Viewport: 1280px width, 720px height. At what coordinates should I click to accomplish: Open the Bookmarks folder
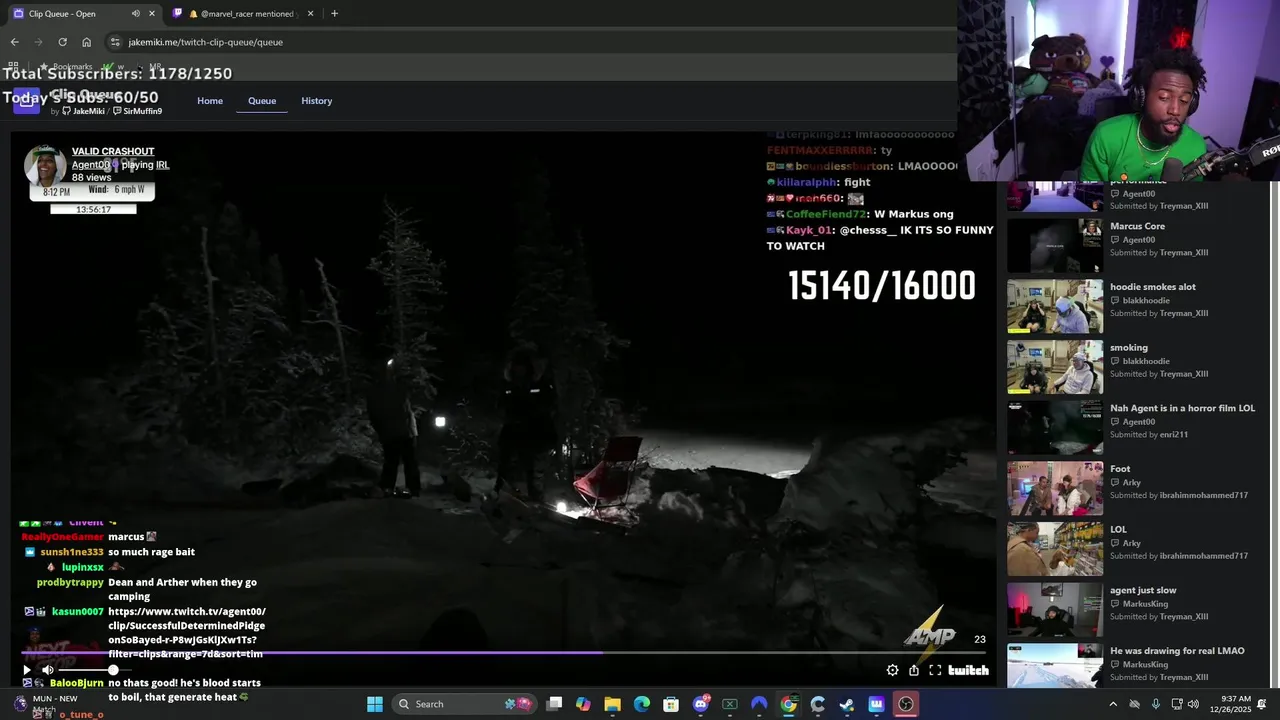(x=66, y=66)
